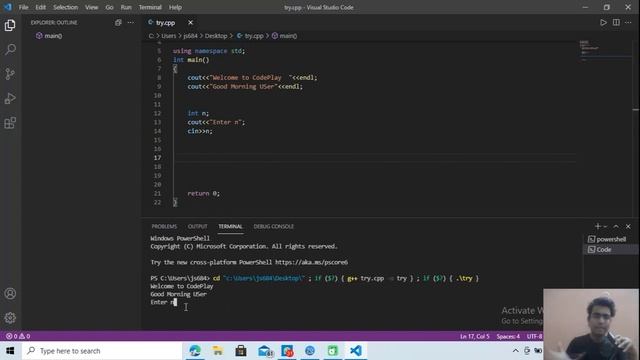The width and height of the screenshot is (640, 360).
Task: Open the Run menu
Action: 126,7
